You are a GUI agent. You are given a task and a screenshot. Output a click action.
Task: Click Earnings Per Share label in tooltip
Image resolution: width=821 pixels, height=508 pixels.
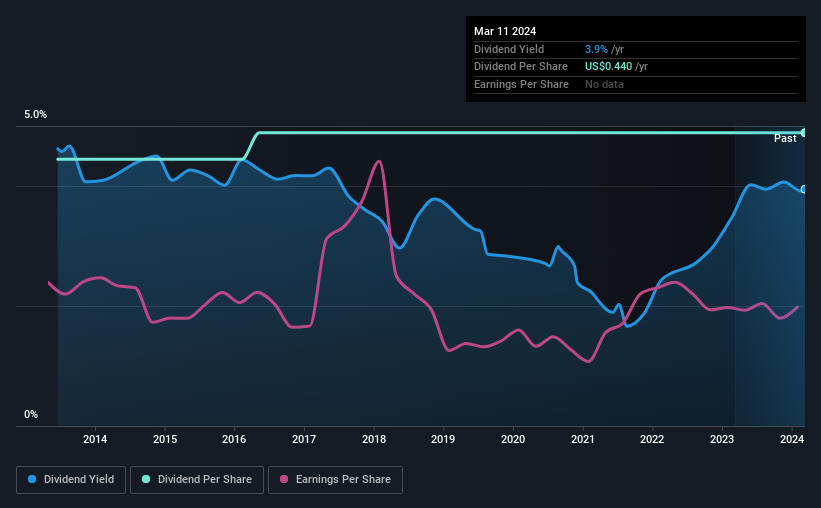(x=521, y=84)
